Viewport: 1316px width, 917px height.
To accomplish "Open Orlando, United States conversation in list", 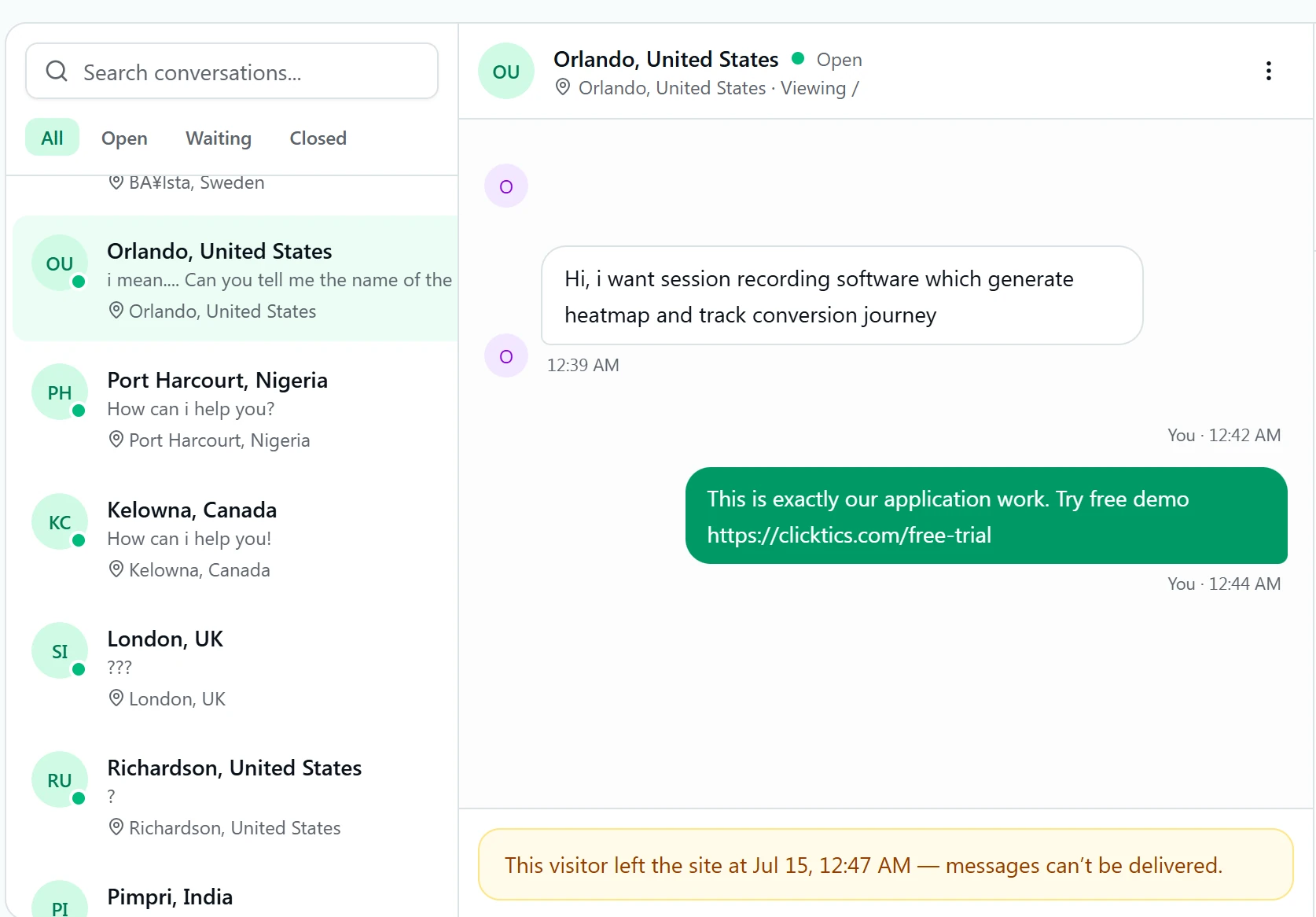I will pos(236,278).
